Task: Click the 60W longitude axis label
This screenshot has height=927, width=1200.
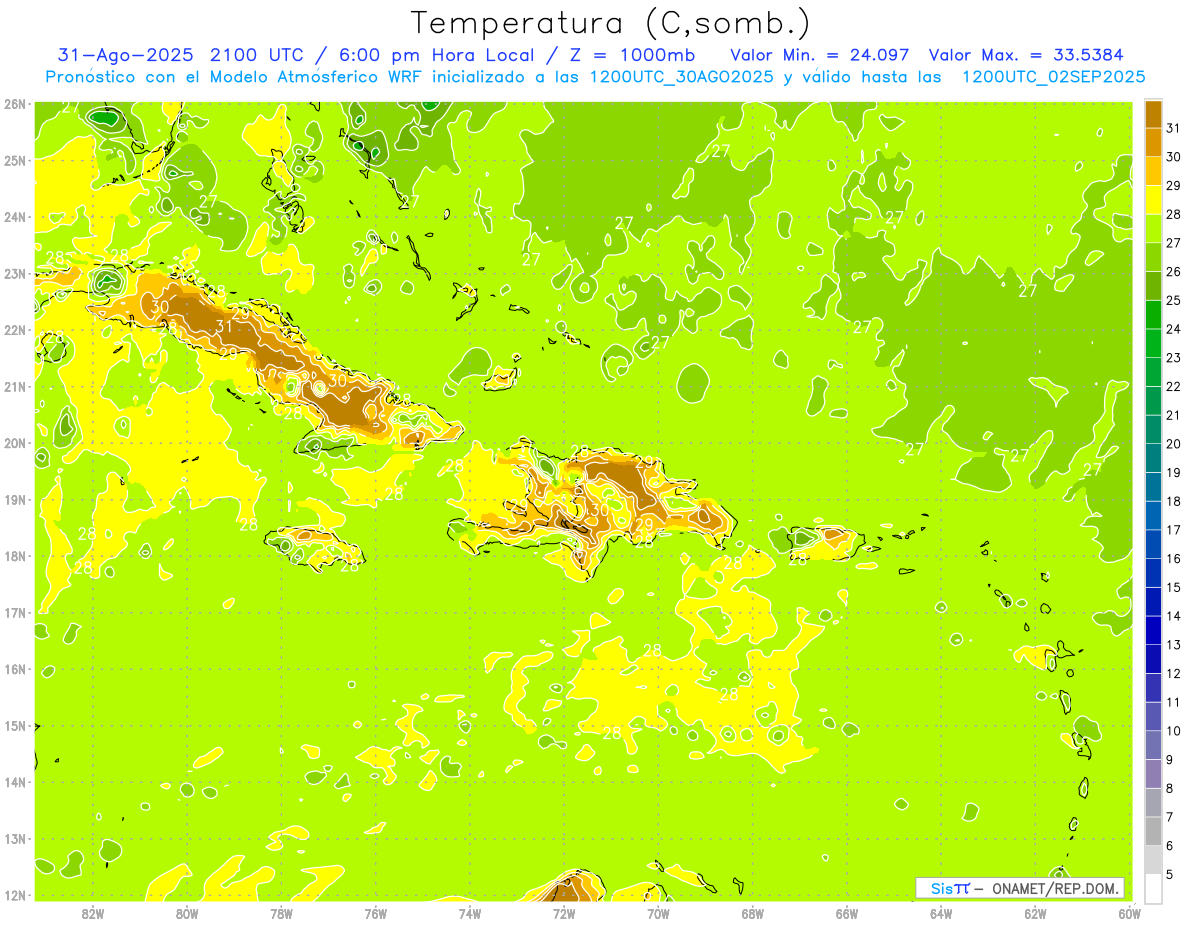Action: point(1129,913)
